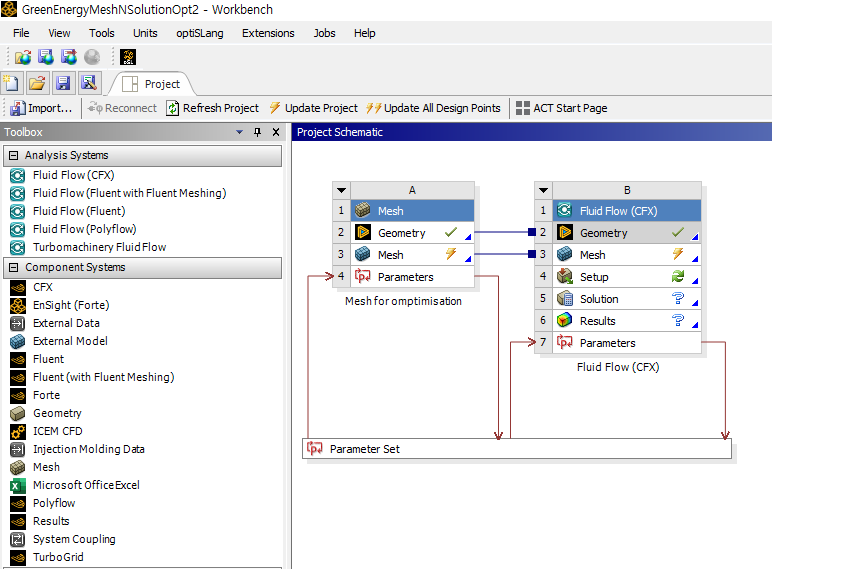The width and height of the screenshot is (844, 569).
Task: Open the View menu
Action: pos(59,33)
